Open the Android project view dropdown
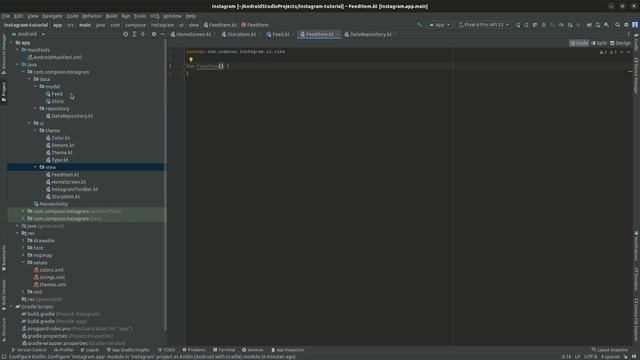Image resolution: width=640 pixels, height=360 pixels. tap(28, 34)
